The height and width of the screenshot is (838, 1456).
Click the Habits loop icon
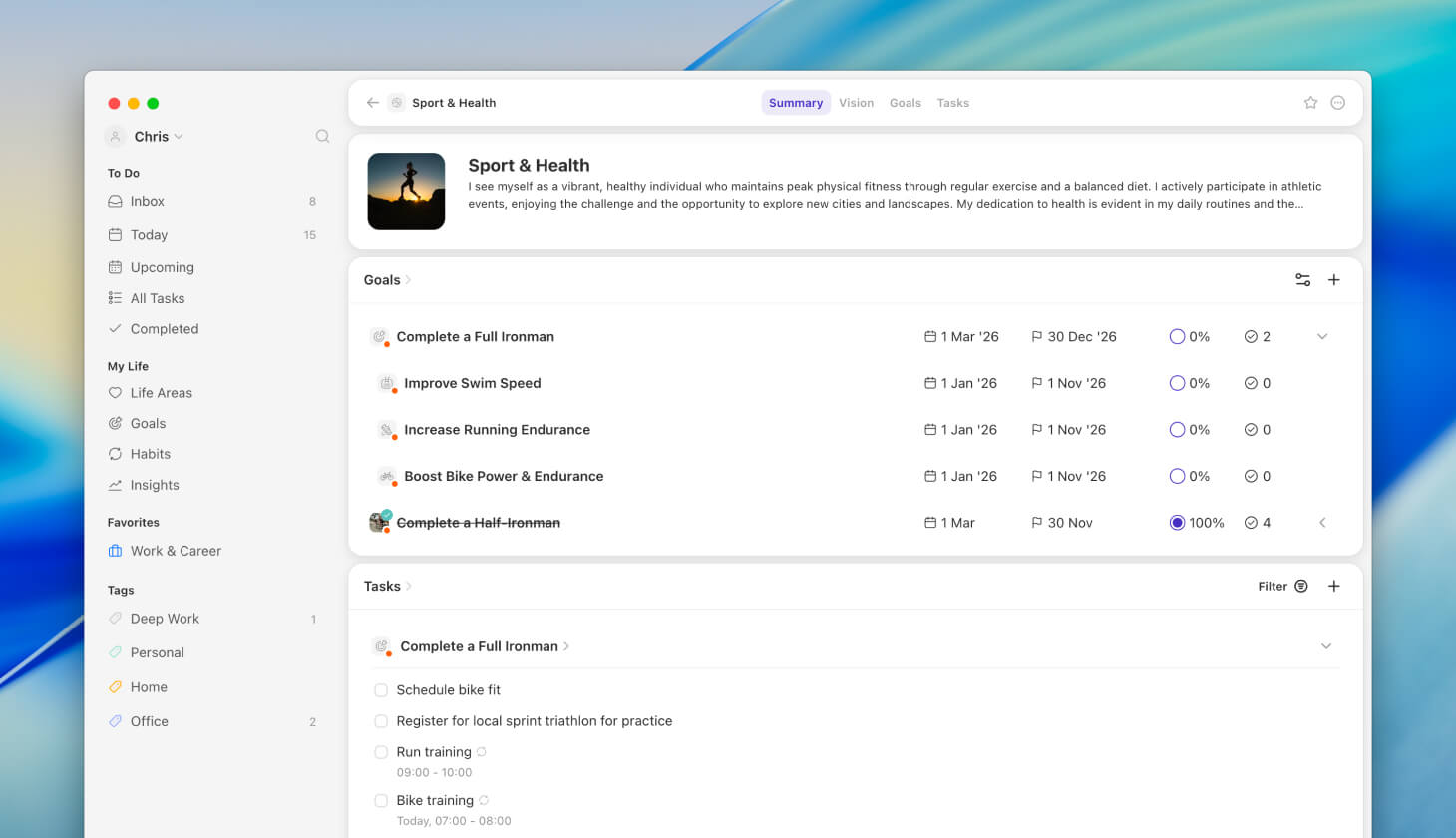point(115,454)
